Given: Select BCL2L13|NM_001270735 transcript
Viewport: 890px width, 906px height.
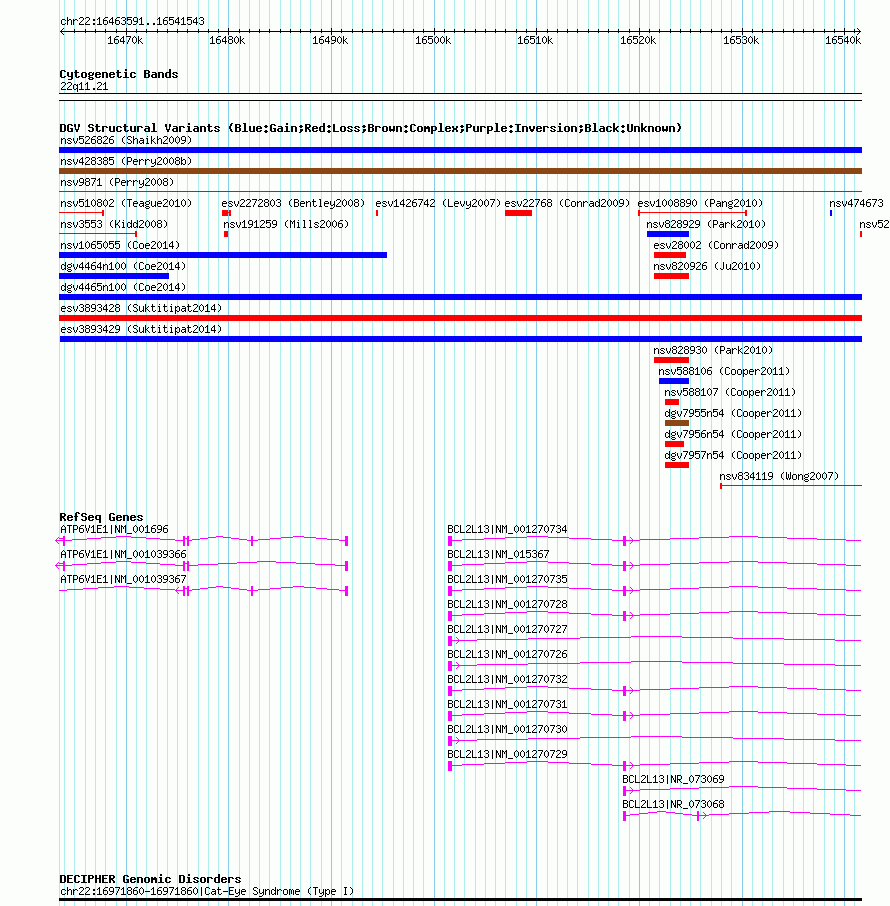Looking at the screenshot, I should click(507, 579).
